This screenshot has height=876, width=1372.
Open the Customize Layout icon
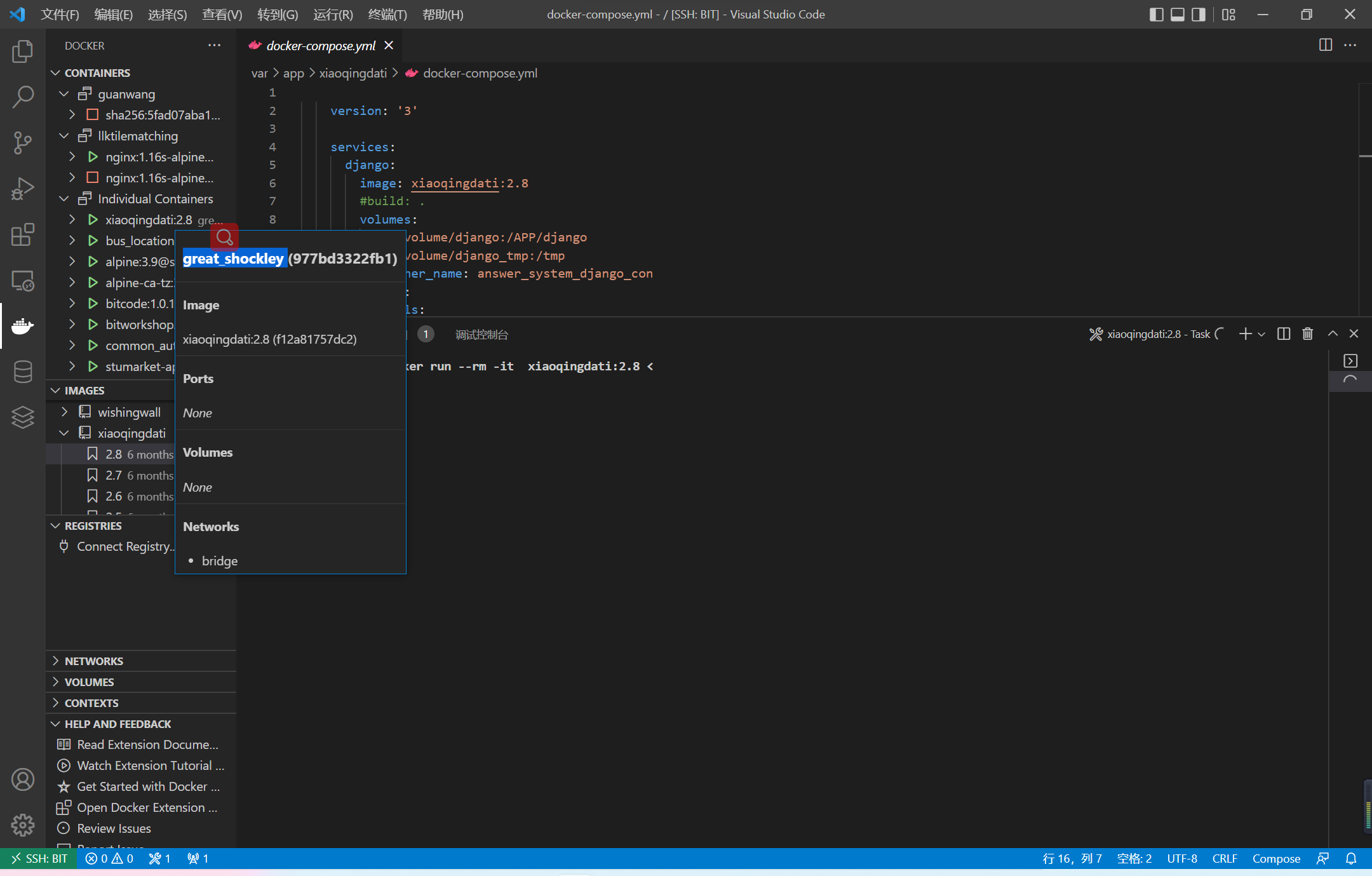[1229, 14]
